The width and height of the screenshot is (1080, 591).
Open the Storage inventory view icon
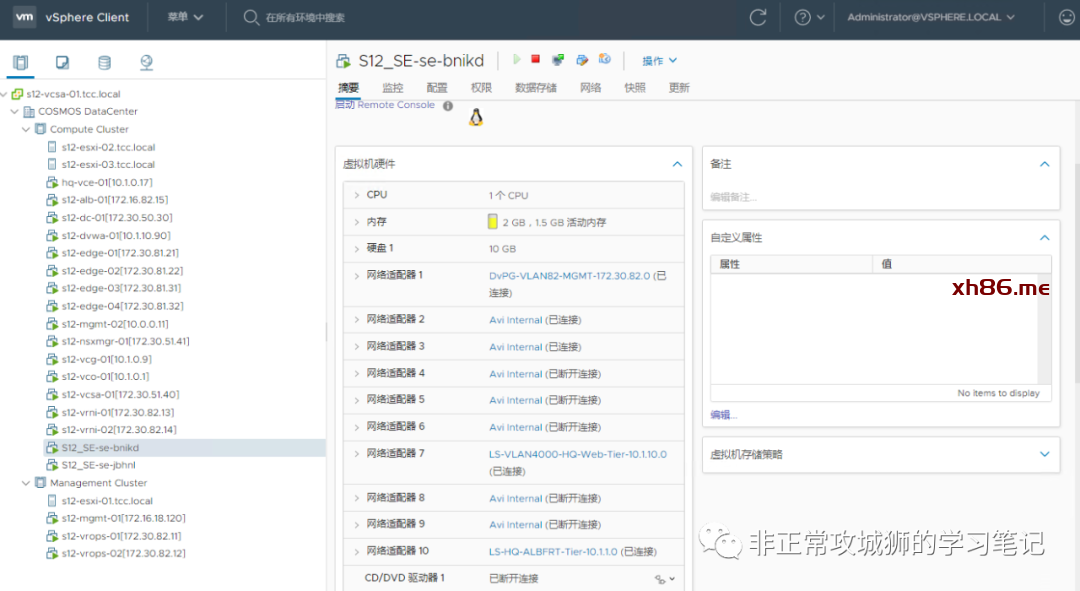[104, 63]
